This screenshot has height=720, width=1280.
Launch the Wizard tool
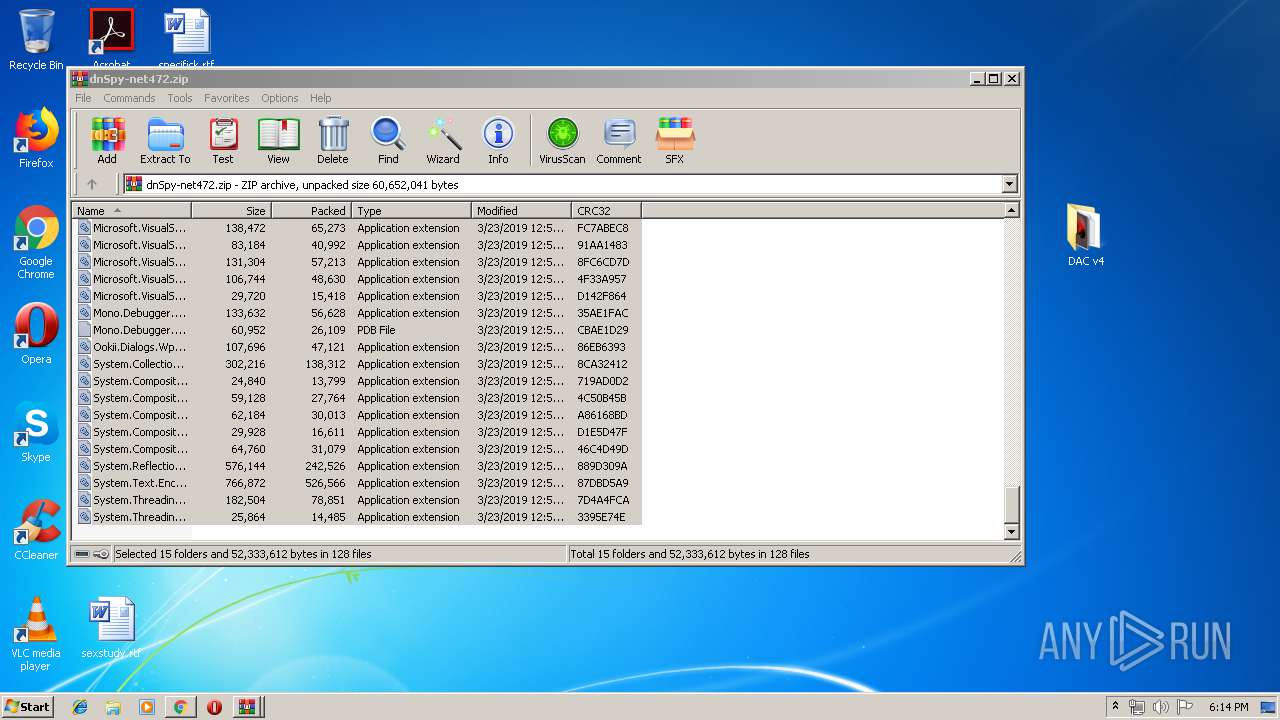coord(443,141)
